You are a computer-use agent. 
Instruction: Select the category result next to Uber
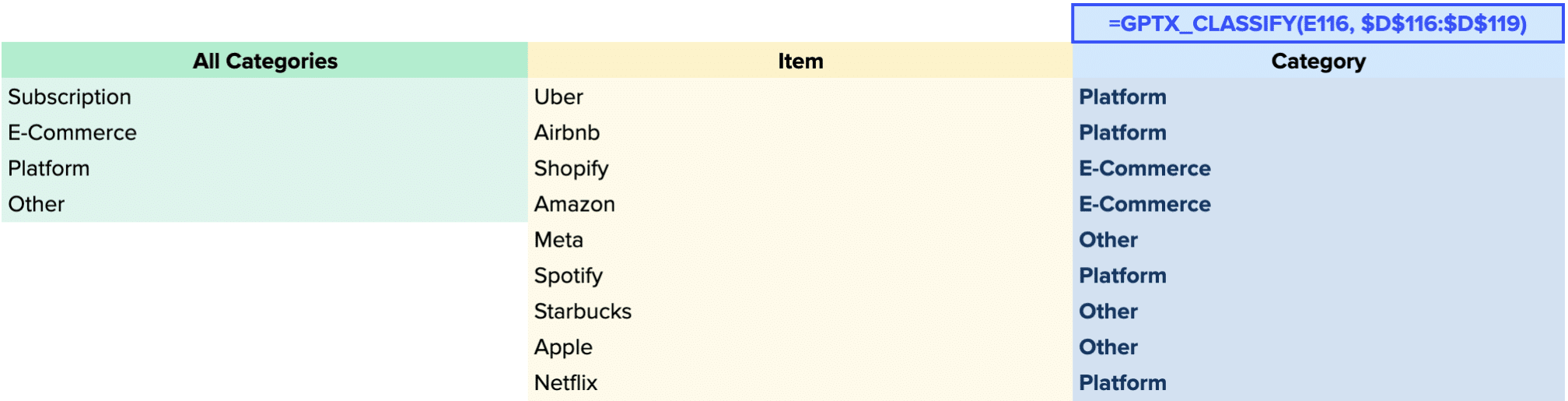point(1318,97)
